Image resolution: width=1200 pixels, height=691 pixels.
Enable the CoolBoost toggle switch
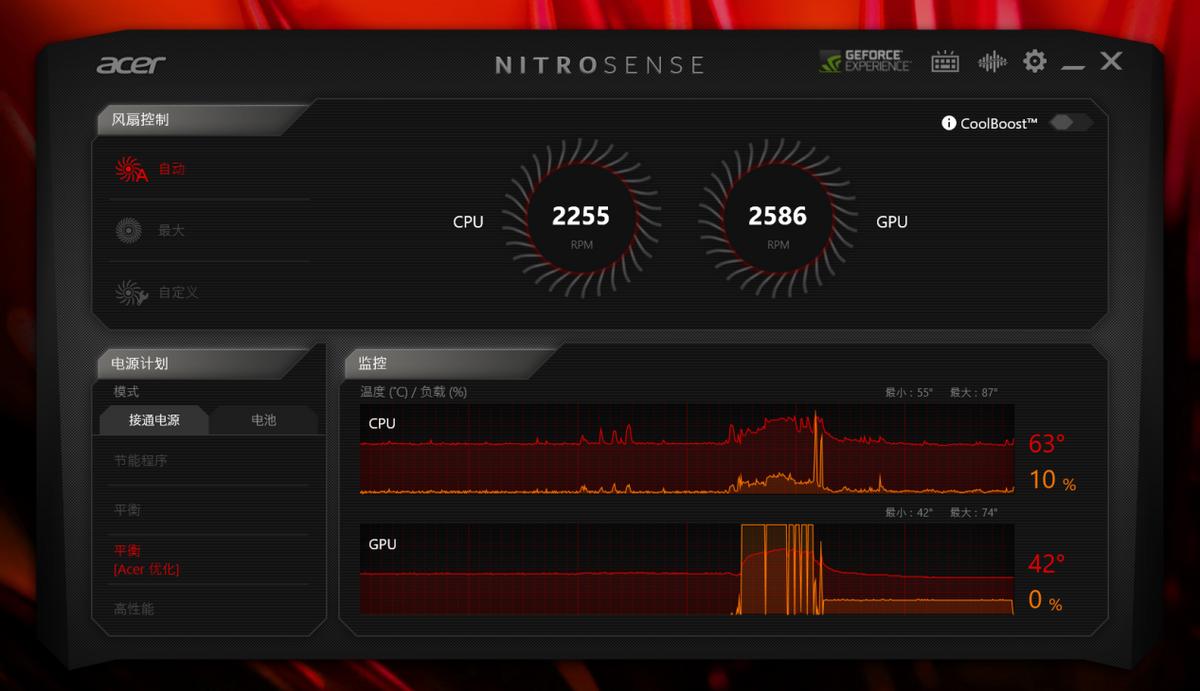coord(1070,122)
